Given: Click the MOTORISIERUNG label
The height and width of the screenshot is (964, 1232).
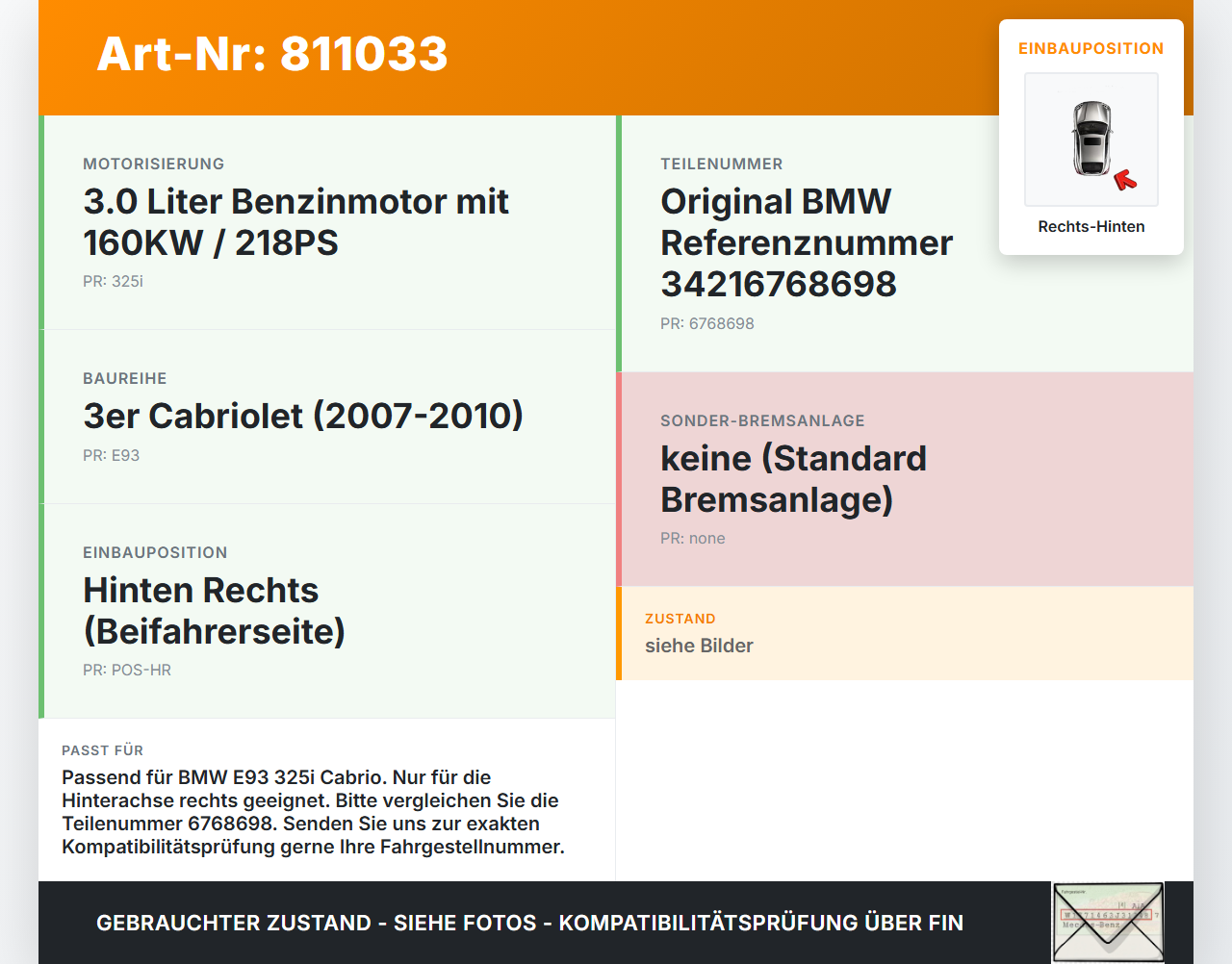Looking at the screenshot, I should pyautogui.click(x=154, y=164).
